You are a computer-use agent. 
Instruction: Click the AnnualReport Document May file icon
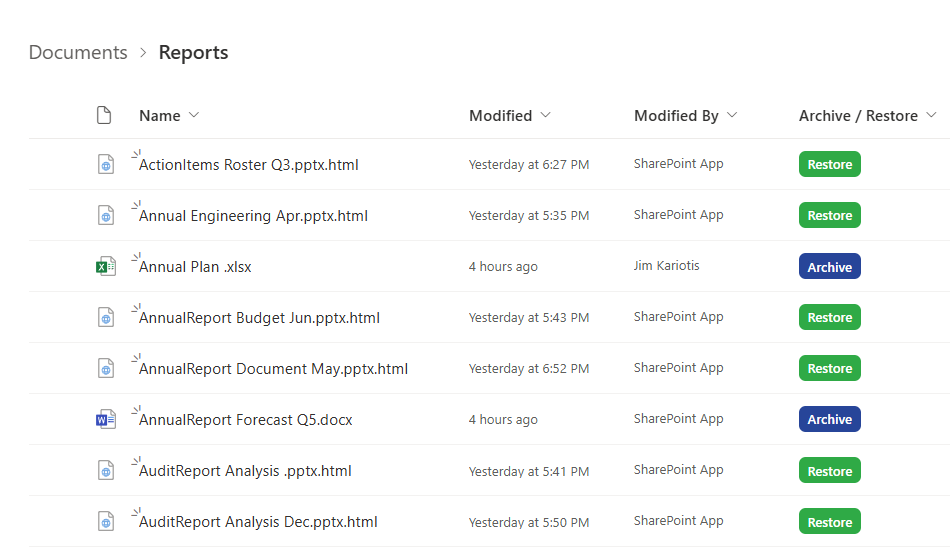point(105,369)
